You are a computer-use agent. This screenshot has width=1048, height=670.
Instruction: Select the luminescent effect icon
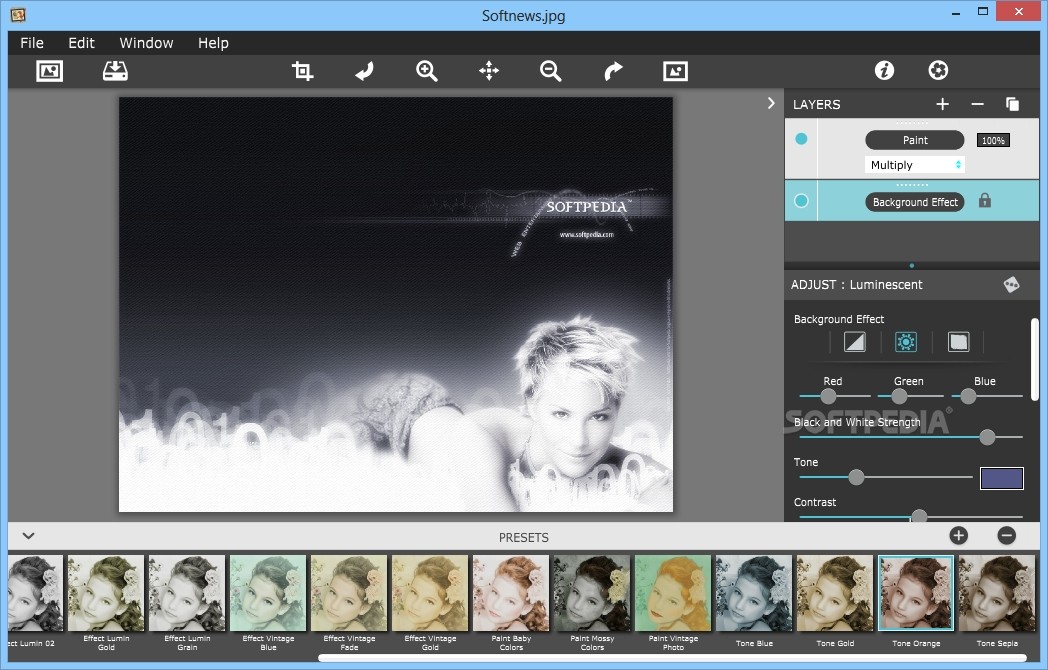906,342
